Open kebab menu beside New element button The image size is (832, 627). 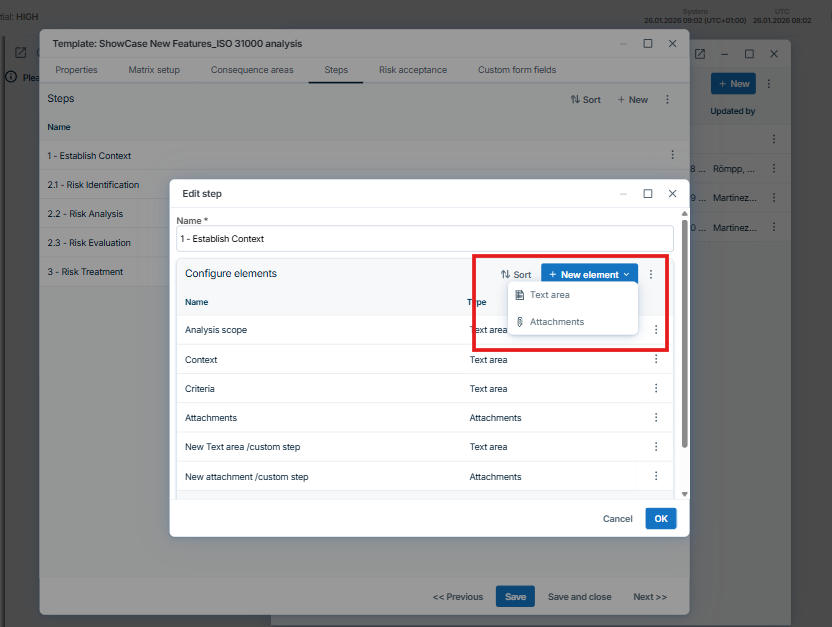tap(651, 274)
